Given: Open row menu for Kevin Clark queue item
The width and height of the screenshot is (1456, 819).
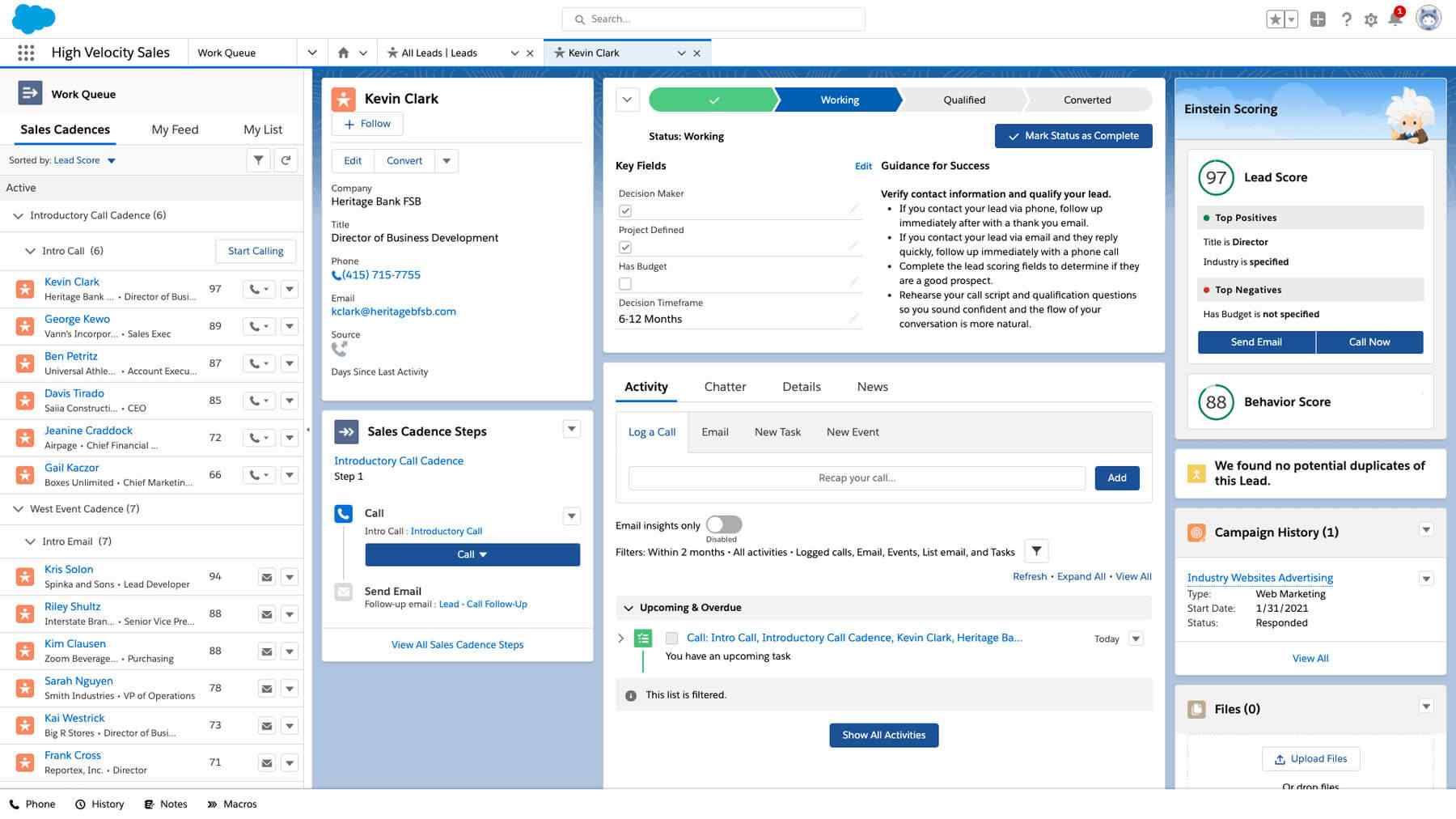Looking at the screenshot, I should (290, 289).
